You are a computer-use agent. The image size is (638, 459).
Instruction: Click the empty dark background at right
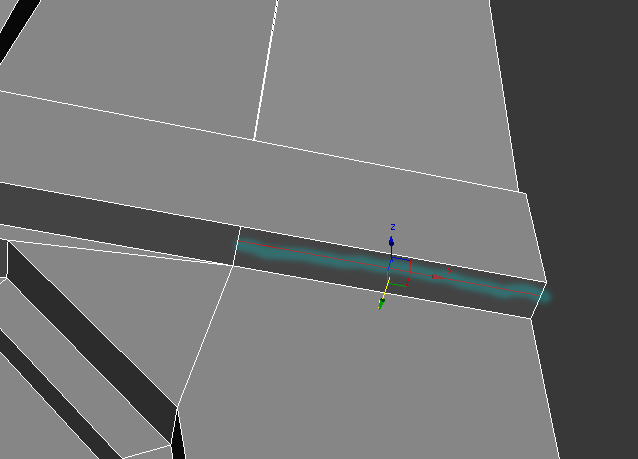tap(590, 150)
